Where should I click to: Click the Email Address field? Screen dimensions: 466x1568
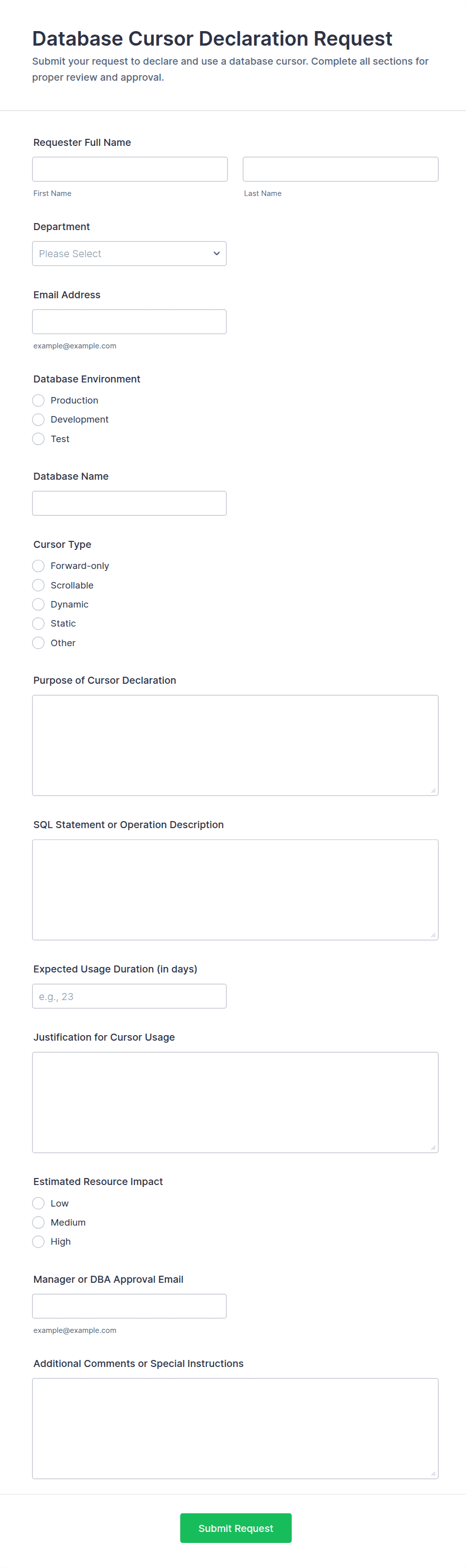coord(129,321)
